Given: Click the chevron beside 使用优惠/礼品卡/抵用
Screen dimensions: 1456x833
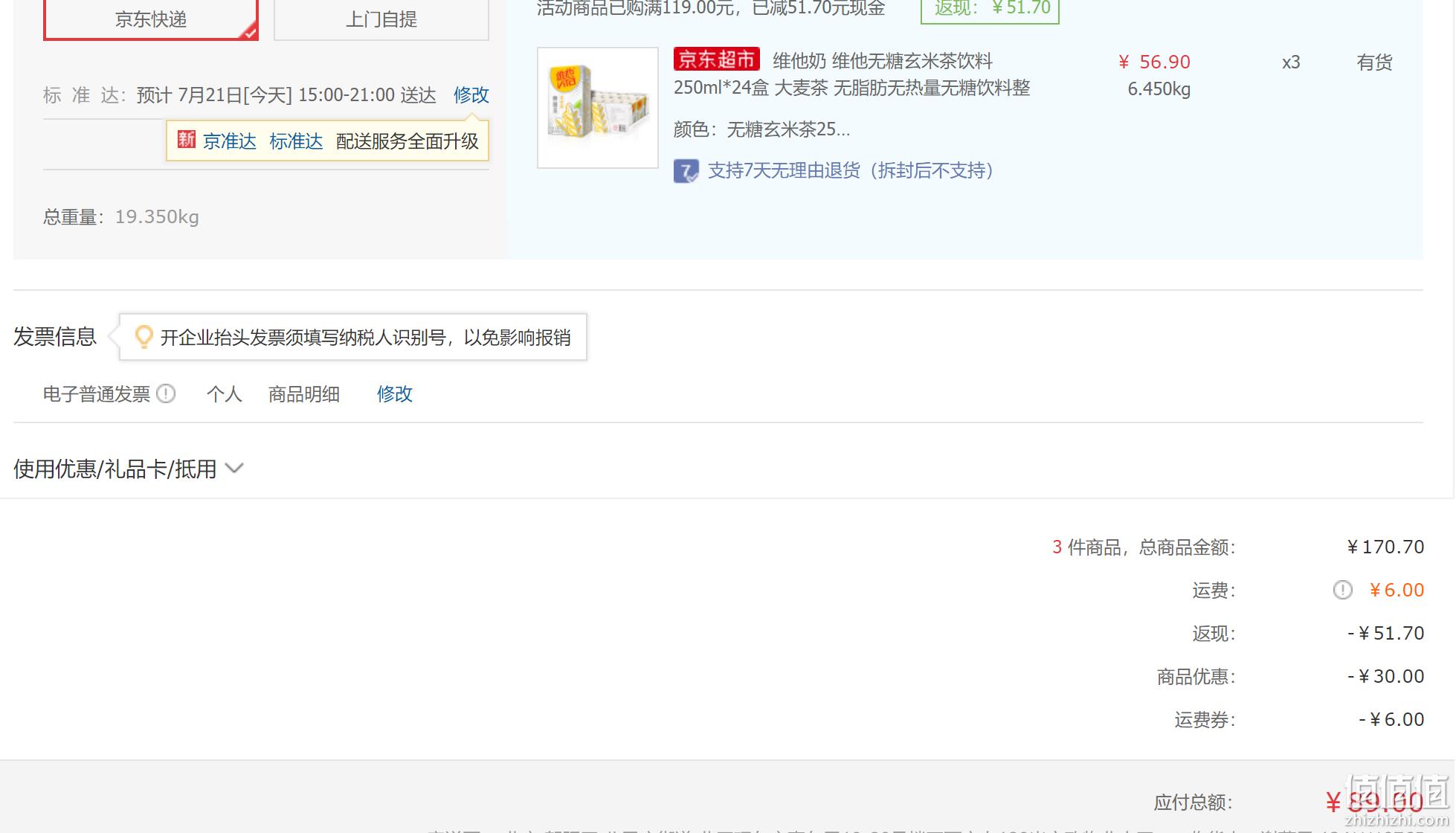Looking at the screenshot, I should [234, 469].
